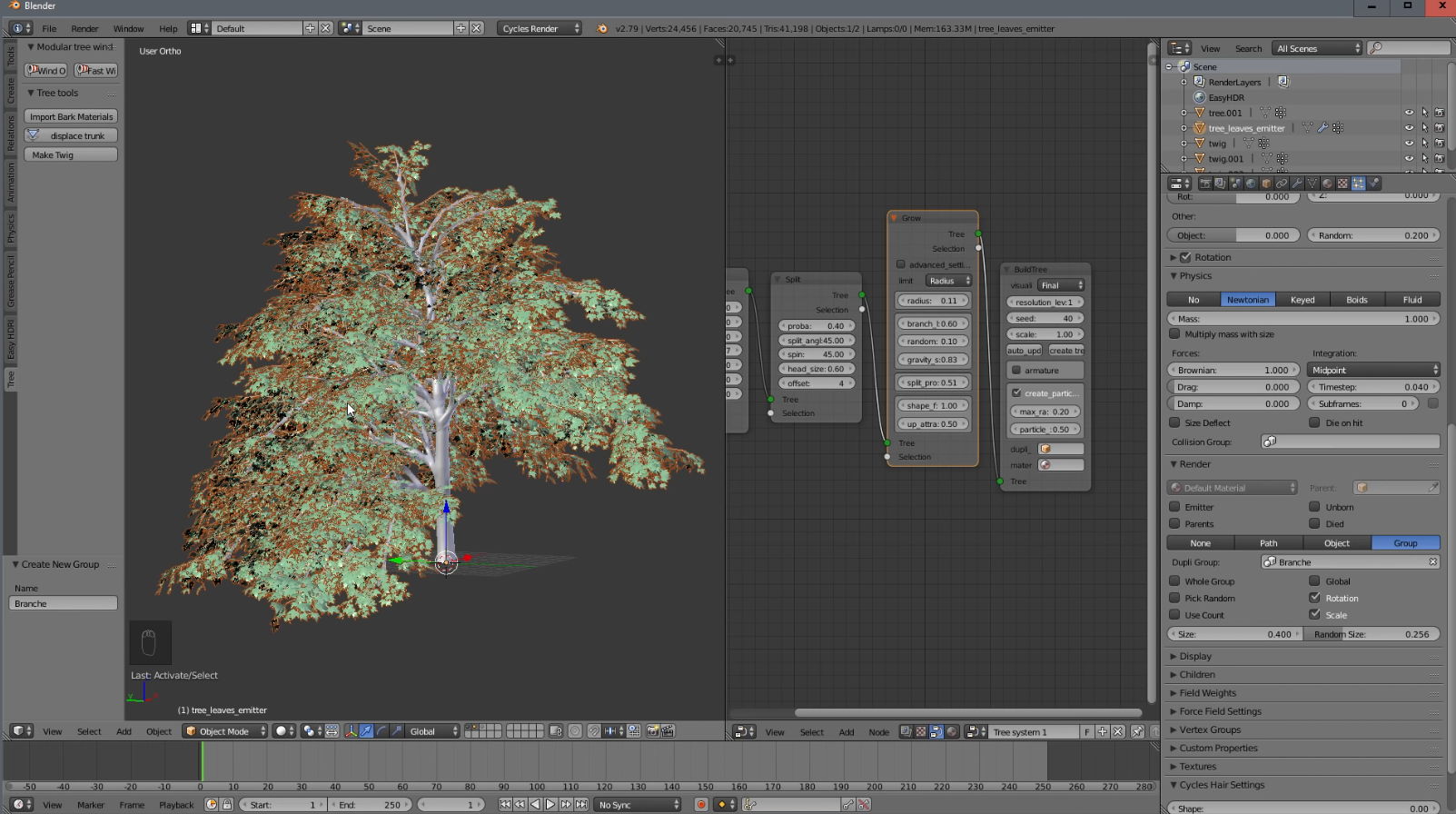Open the Cycles Render engine dropdown
Viewport: 1456px width, 814px height.
(x=540, y=29)
